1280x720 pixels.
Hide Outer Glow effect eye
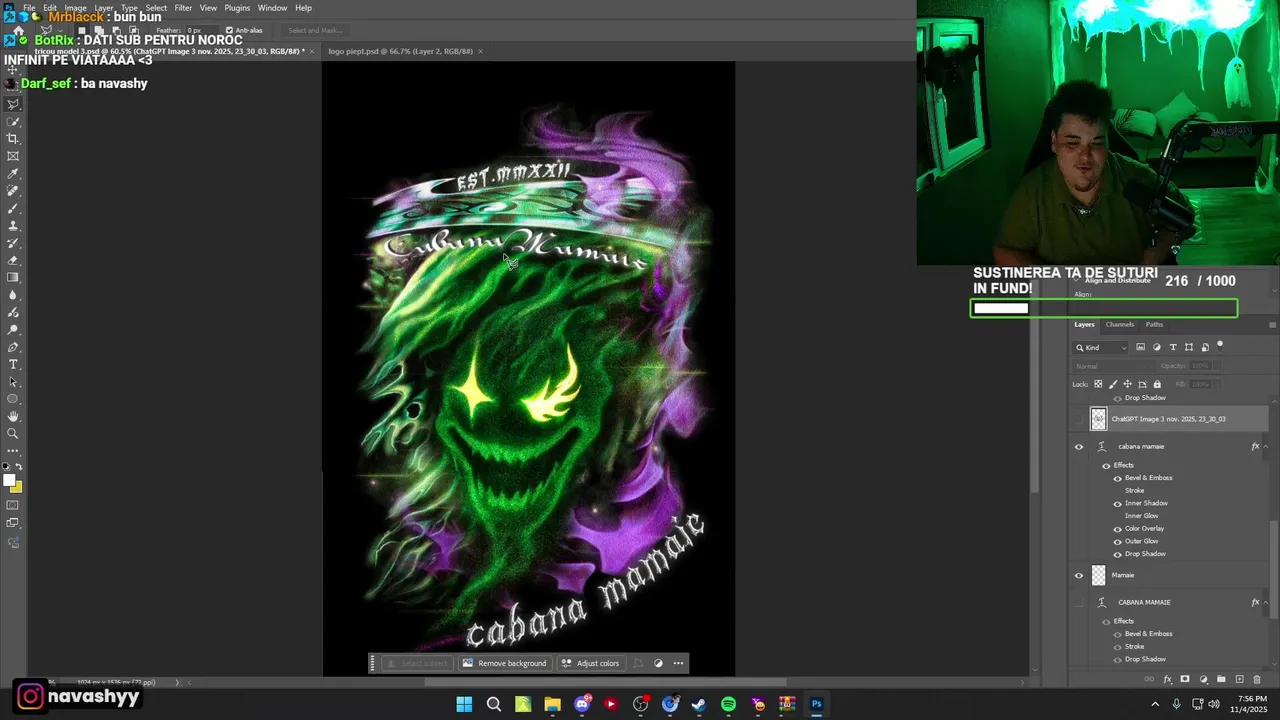click(x=1118, y=541)
